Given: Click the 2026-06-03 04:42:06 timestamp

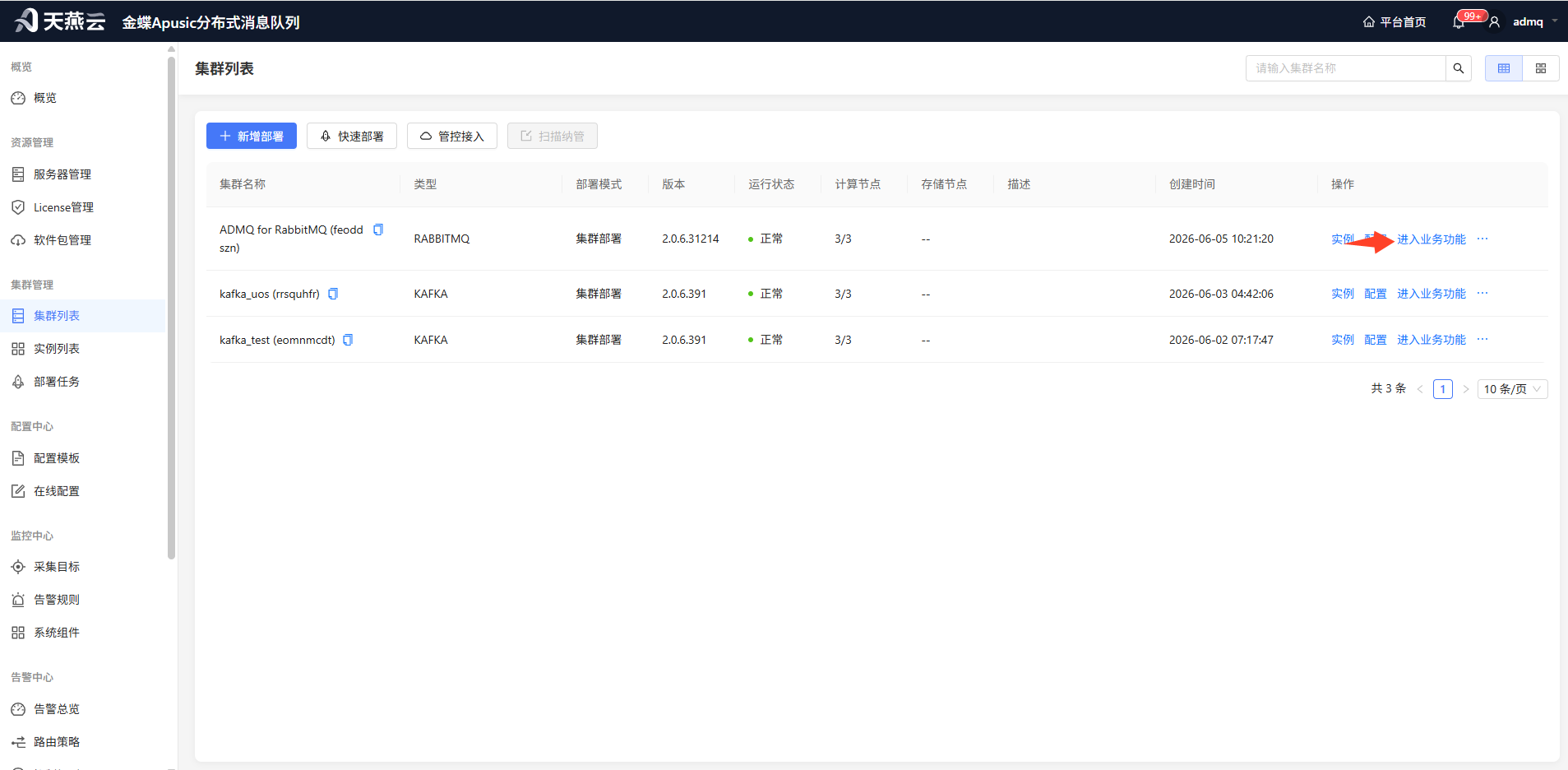Looking at the screenshot, I should click(x=1221, y=294).
